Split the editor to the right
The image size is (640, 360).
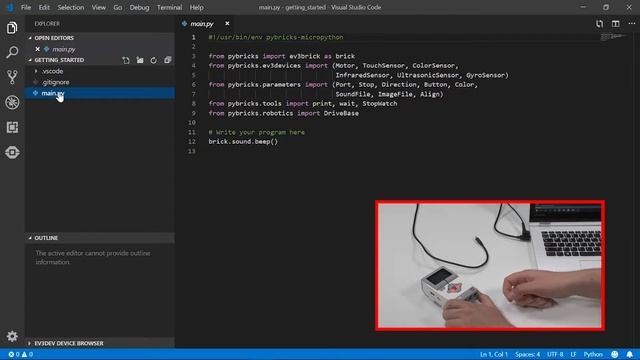[x=616, y=24]
